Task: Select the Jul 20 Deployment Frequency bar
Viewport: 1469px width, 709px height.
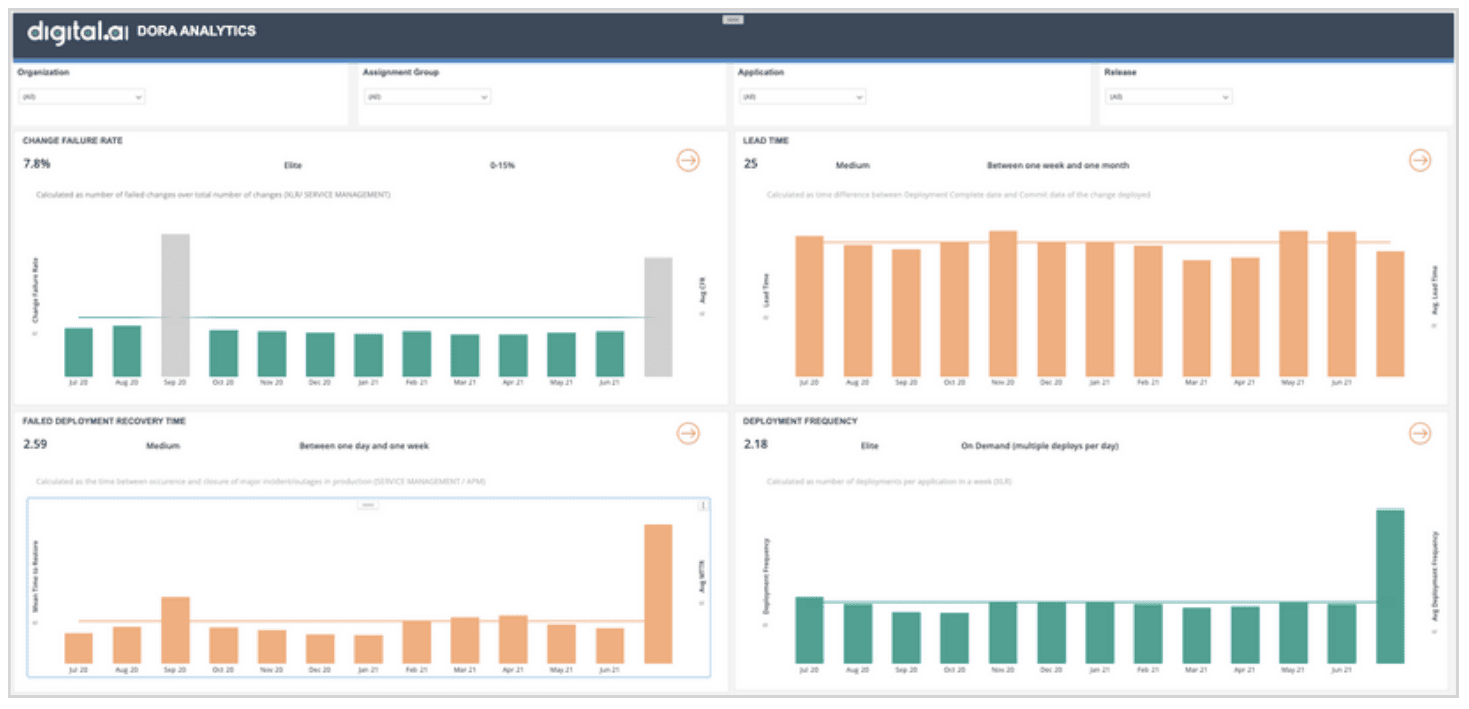Action: tap(810, 630)
